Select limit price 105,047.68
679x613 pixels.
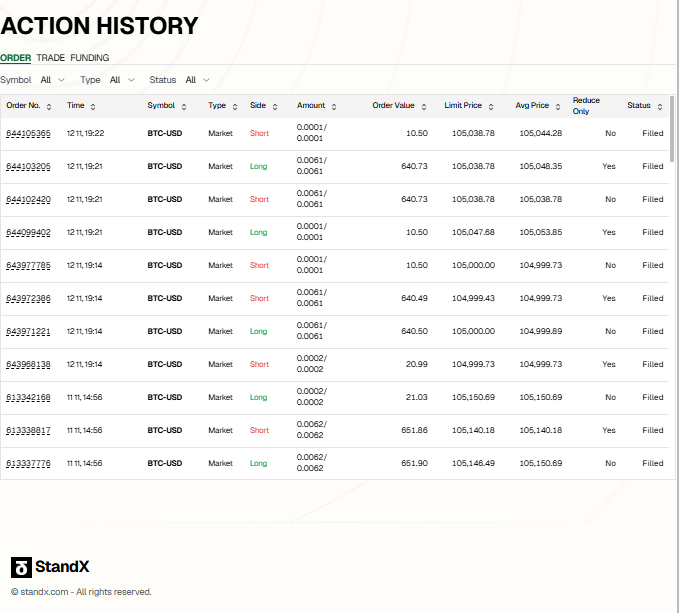coord(473,232)
